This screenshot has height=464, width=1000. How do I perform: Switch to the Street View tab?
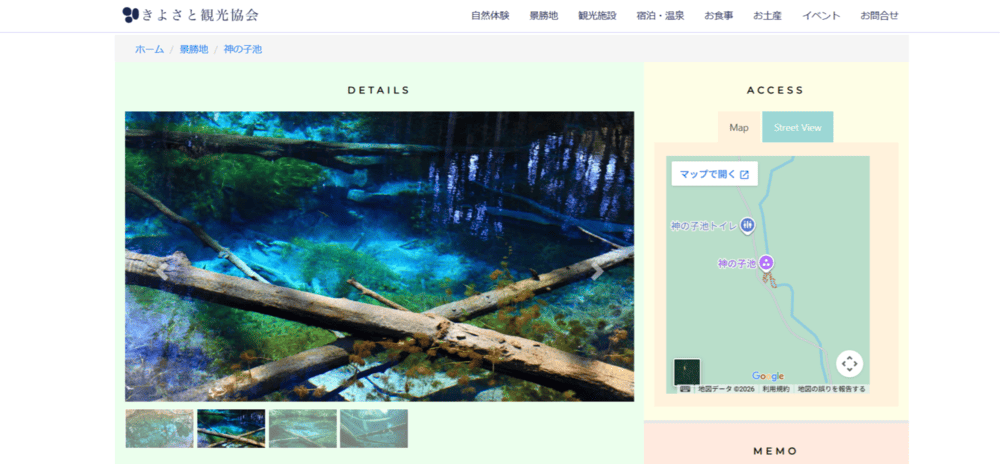[797, 127]
